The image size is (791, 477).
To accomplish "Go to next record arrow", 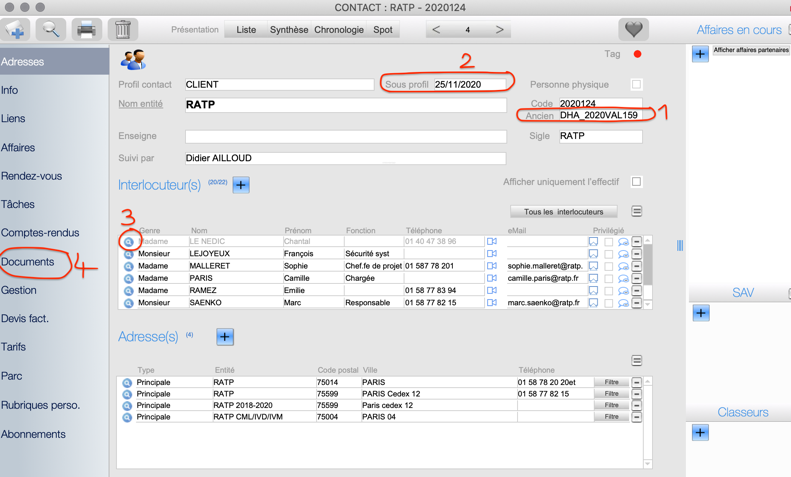I will click(x=500, y=30).
